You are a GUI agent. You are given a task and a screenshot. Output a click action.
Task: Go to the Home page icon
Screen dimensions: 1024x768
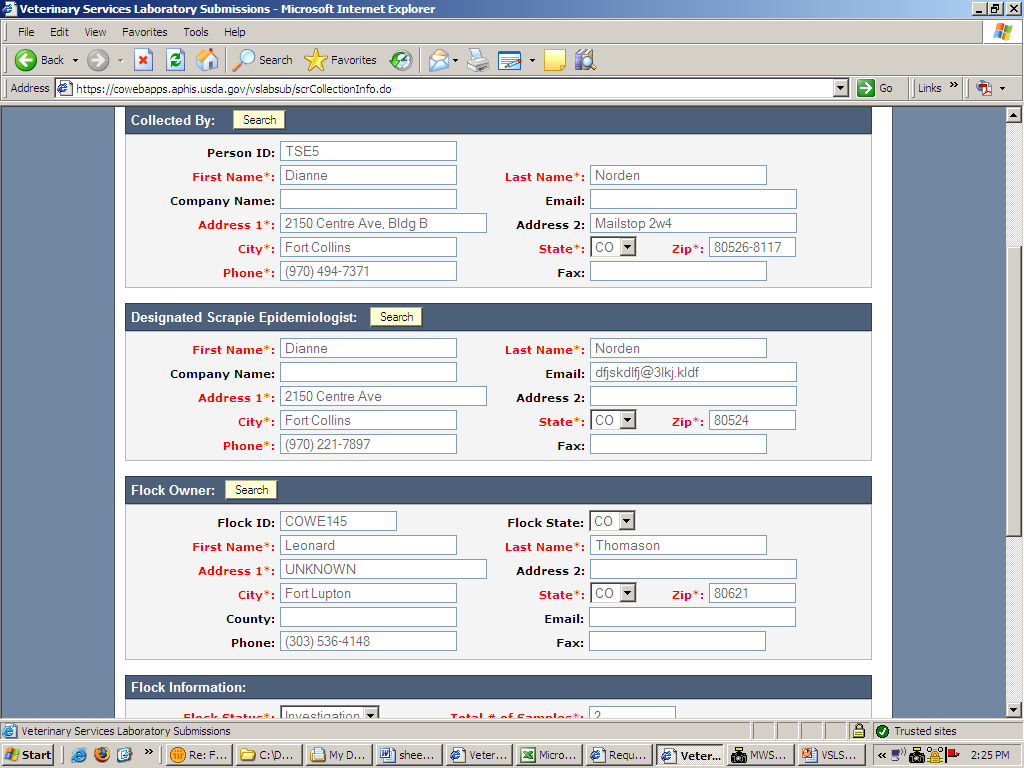(x=207, y=60)
